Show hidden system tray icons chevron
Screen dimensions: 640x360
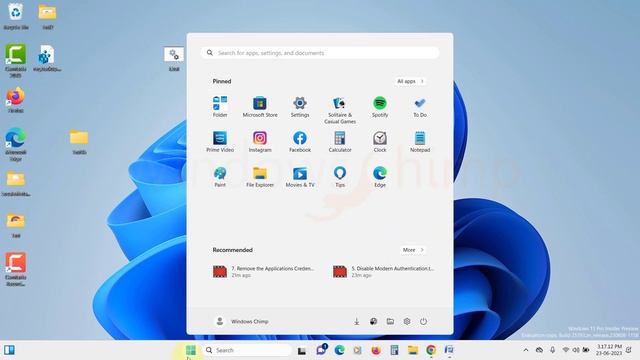point(526,350)
